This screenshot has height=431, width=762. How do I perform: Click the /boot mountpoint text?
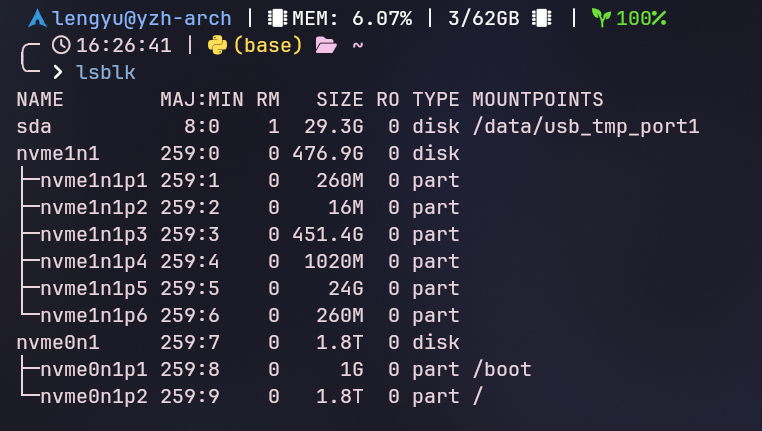click(502, 370)
